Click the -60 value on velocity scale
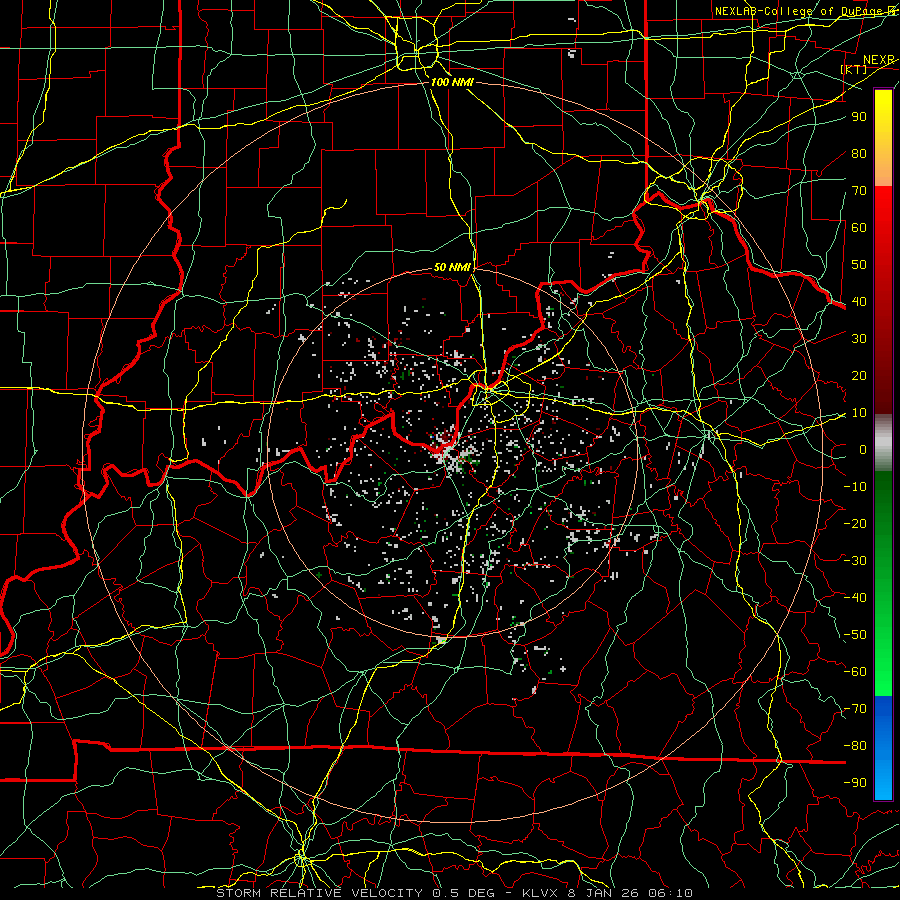This screenshot has width=900, height=900. click(x=855, y=672)
